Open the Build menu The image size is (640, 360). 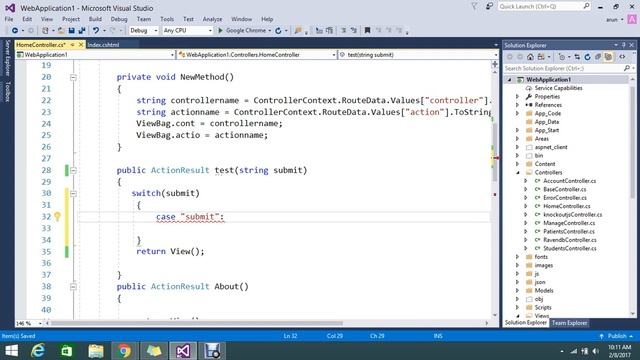pyautogui.click(x=95, y=19)
